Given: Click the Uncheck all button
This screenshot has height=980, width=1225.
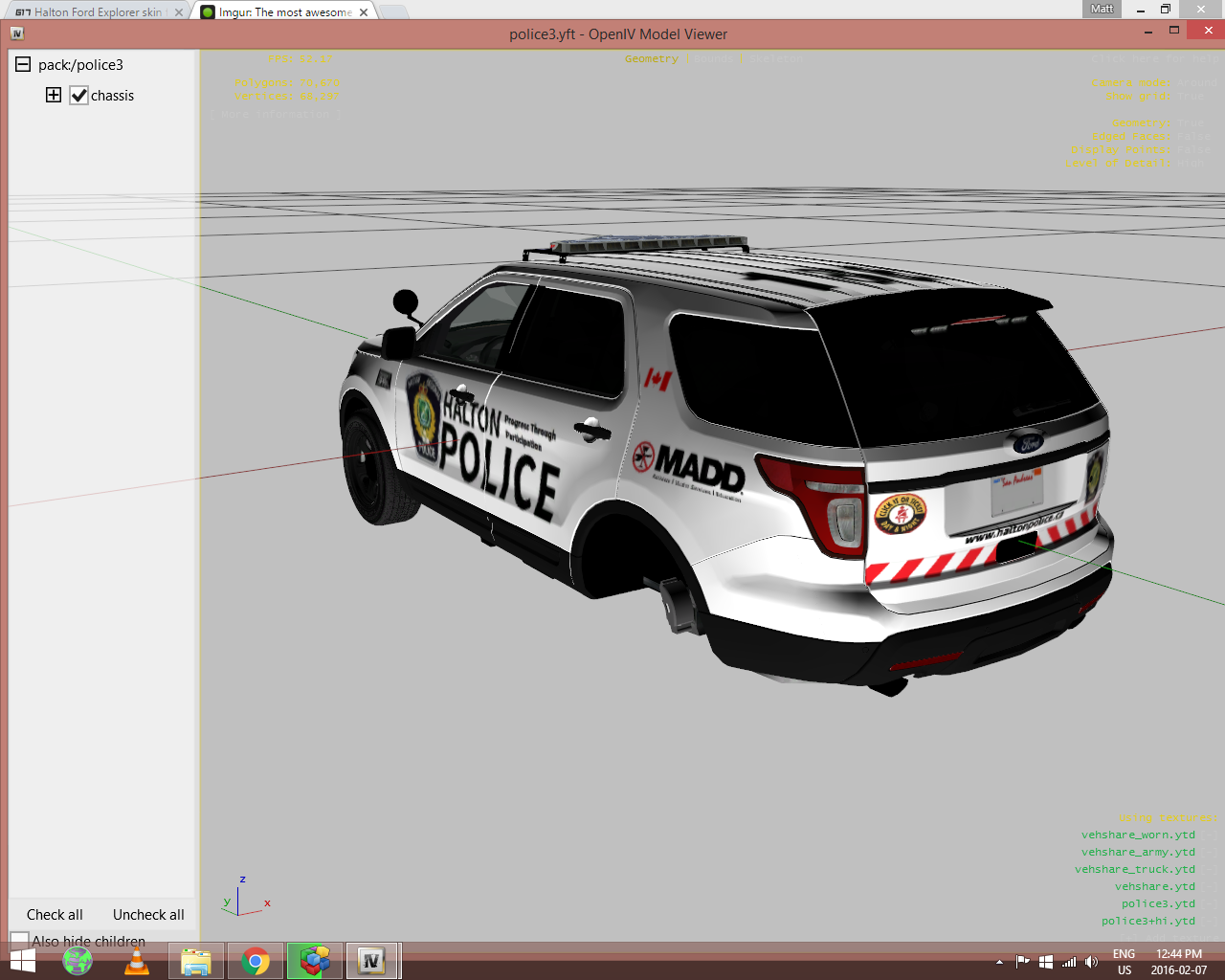Looking at the screenshot, I should click(148, 915).
